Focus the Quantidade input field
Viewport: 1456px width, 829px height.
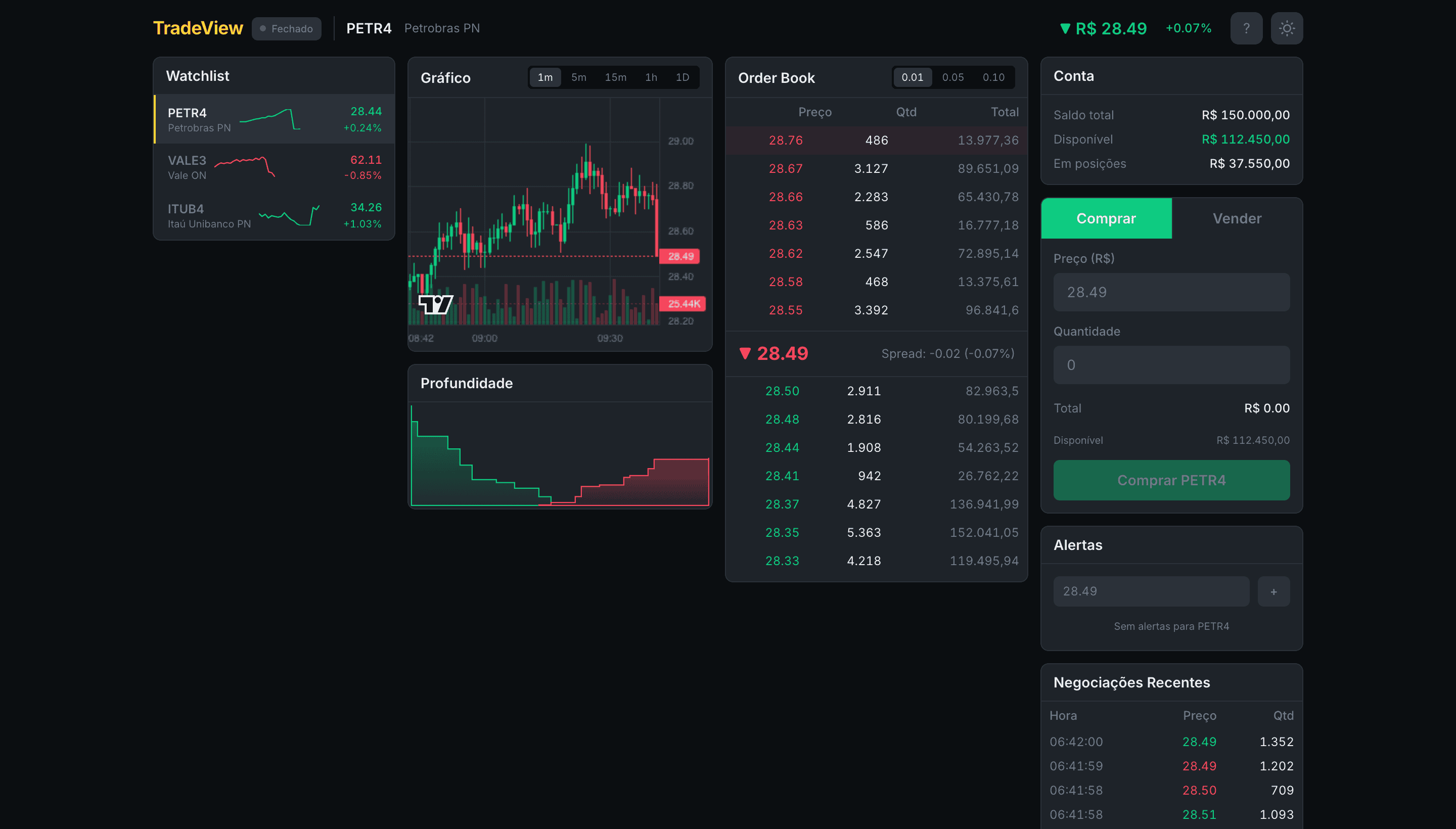point(1171,365)
